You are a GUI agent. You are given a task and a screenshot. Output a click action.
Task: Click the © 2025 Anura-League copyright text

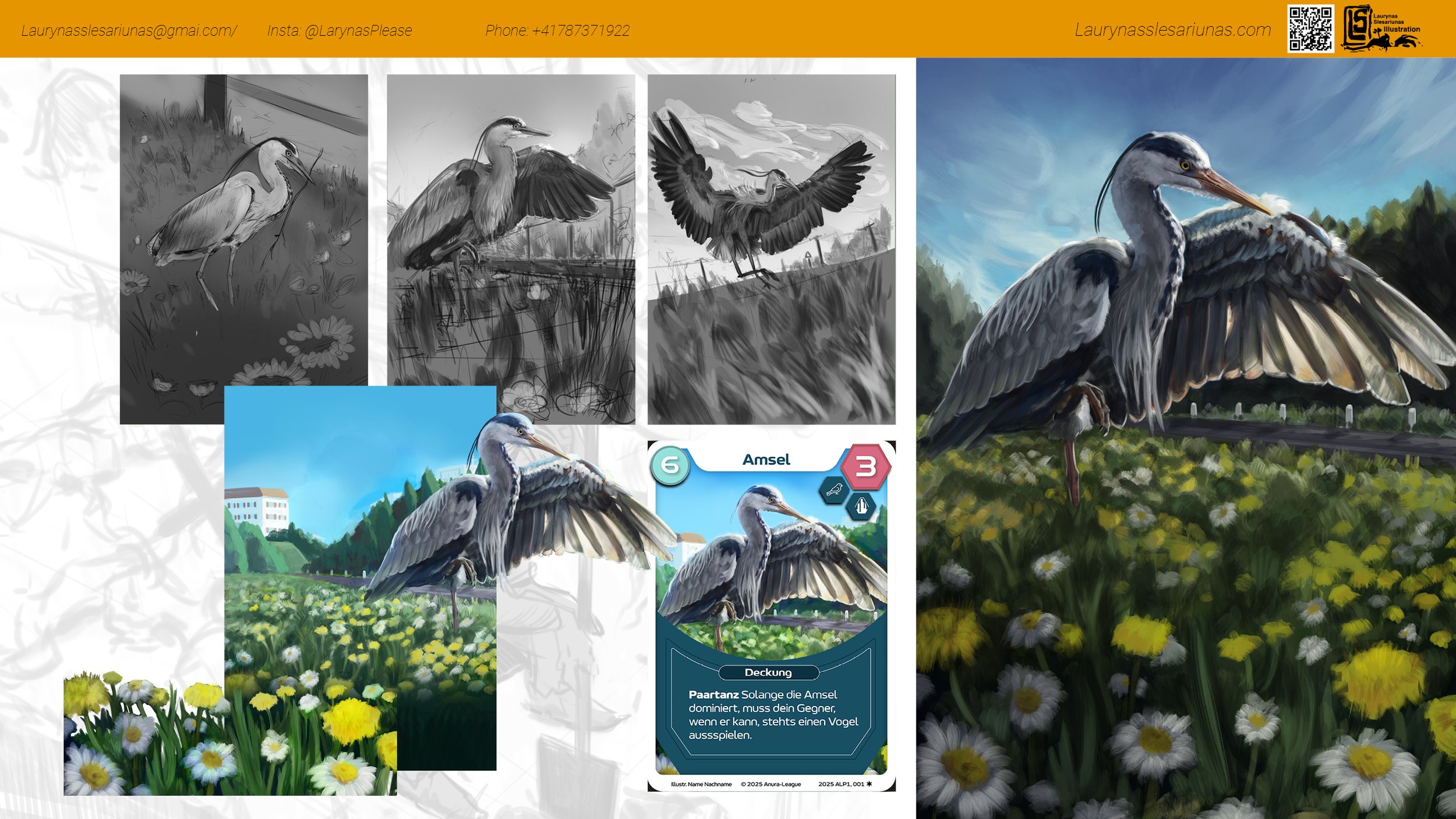[x=771, y=784]
